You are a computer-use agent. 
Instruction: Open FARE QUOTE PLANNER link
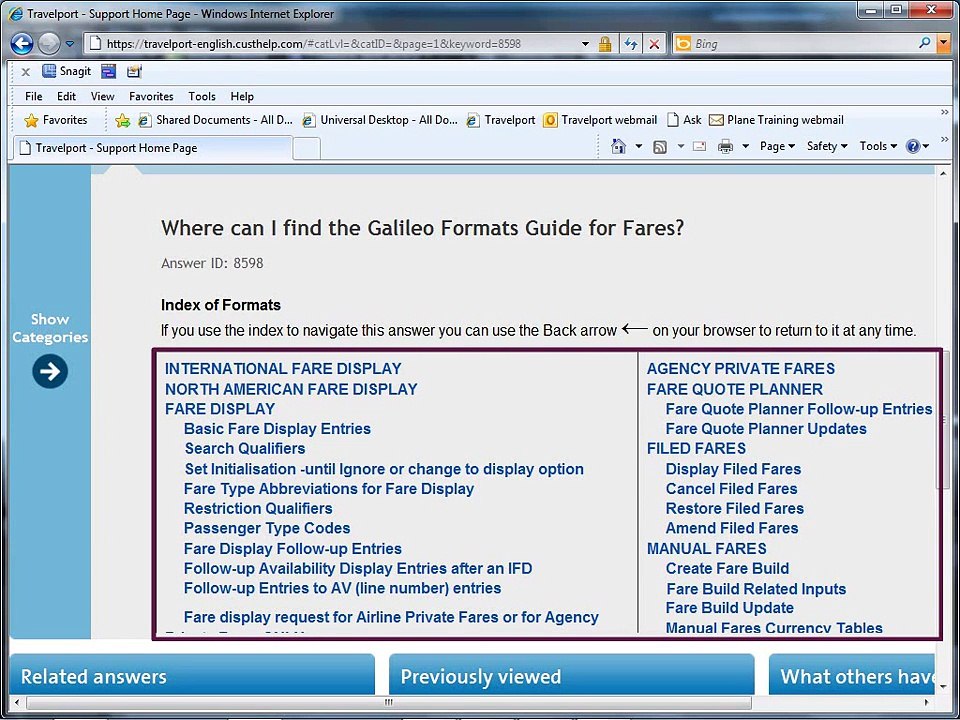pyautogui.click(x=735, y=389)
